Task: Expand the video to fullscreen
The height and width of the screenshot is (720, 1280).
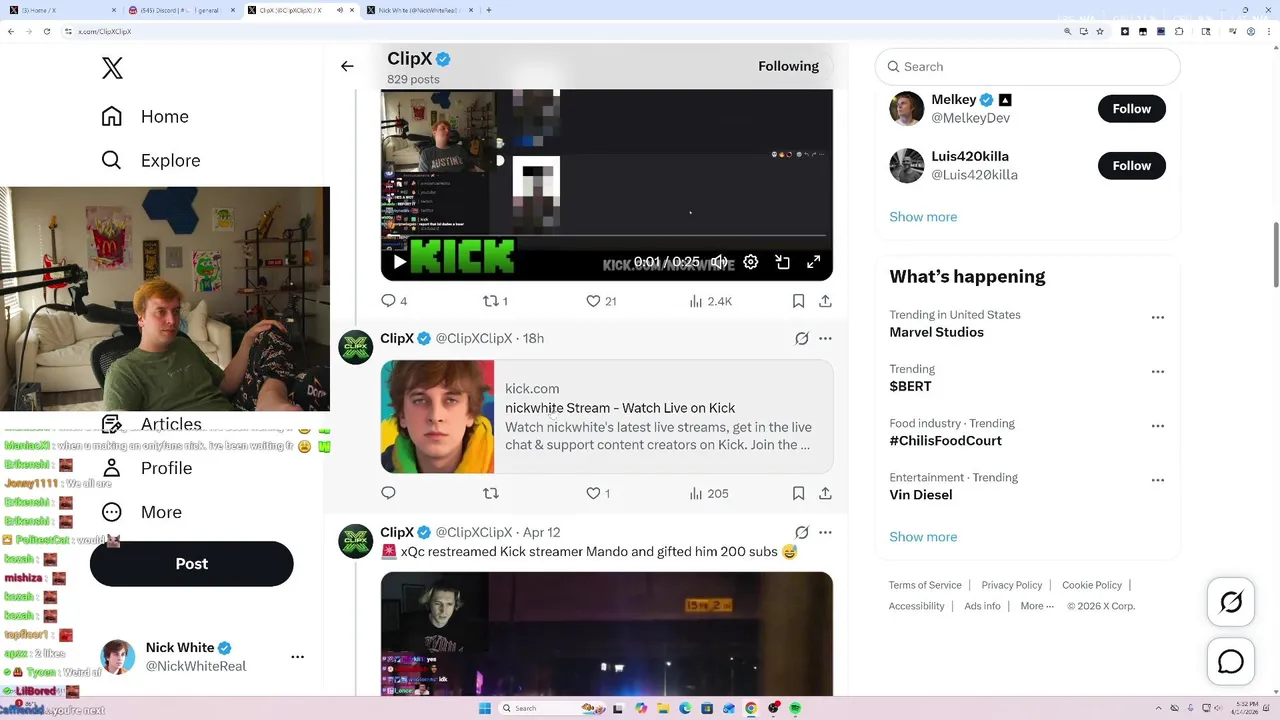Action: (x=814, y=262)
